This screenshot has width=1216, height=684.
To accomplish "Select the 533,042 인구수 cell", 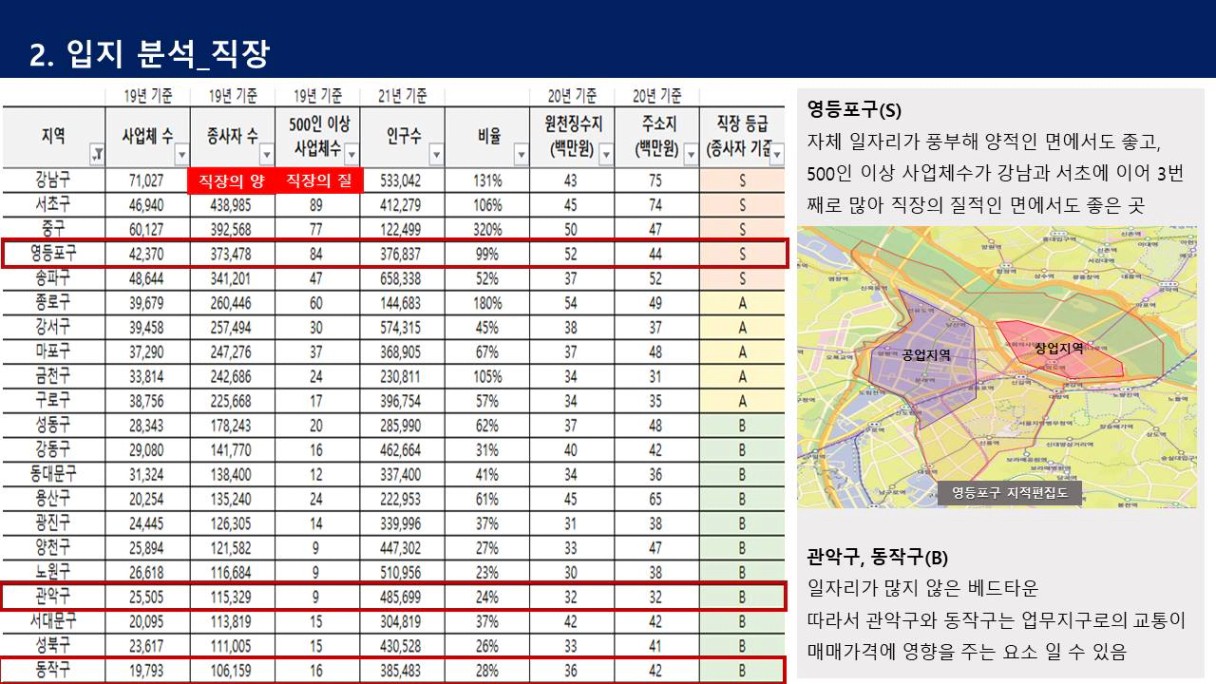I will (x=401, y=181).
